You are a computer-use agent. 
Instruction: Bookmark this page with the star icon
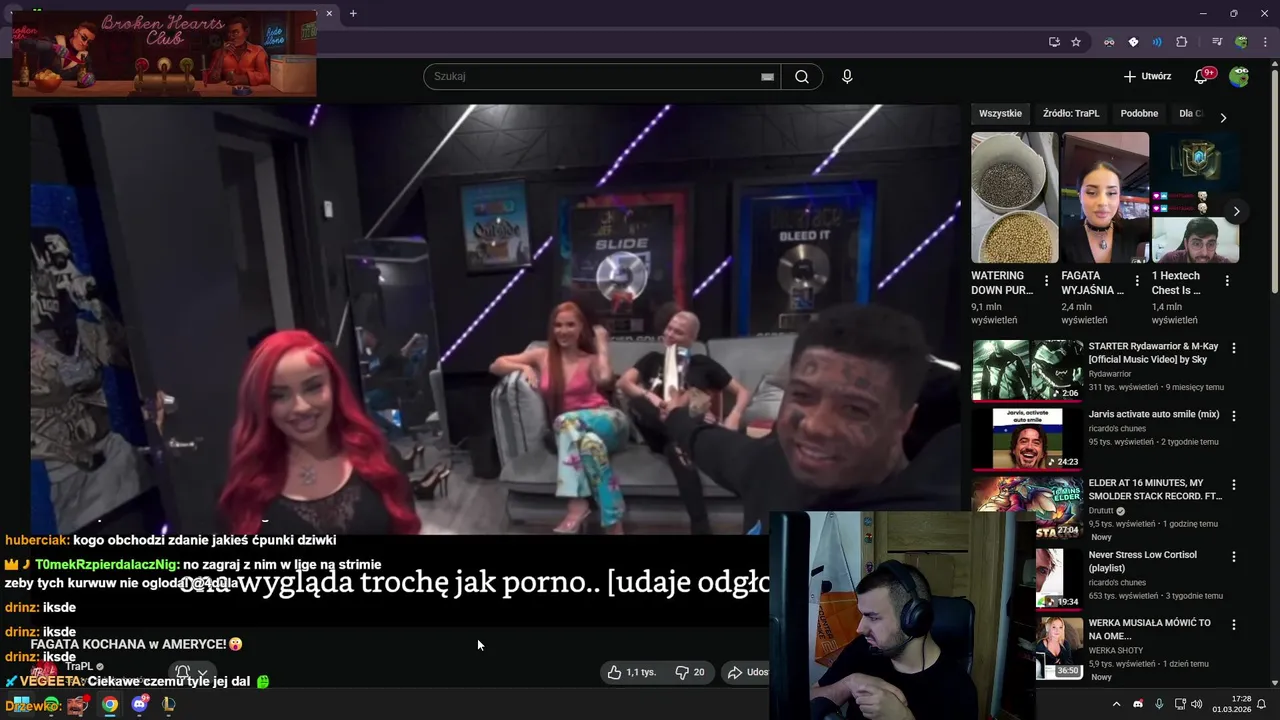pyautogui.click(x=1076, y=42)
